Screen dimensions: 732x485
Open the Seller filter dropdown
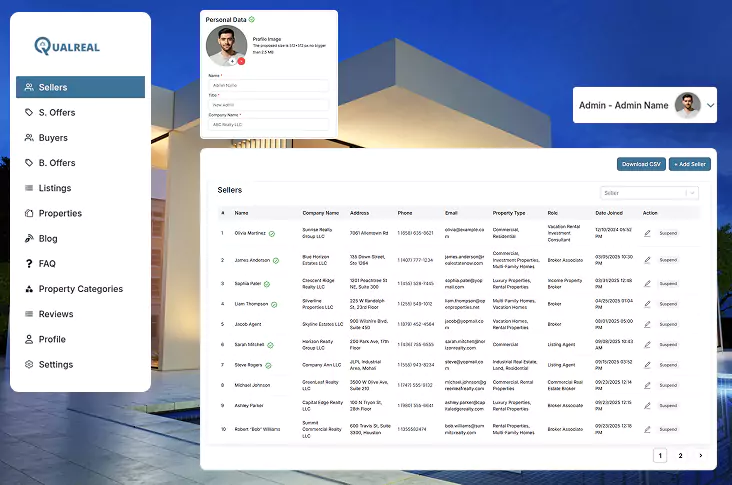[649, 193]
